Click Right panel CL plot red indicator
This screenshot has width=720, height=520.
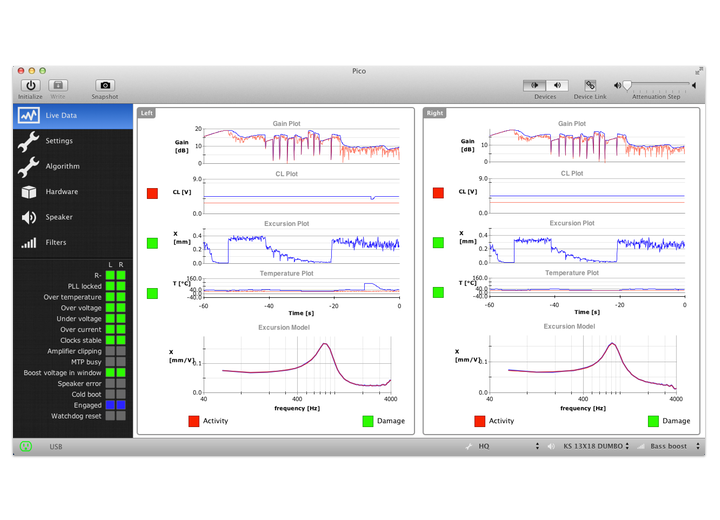click(x=439, y=193)
